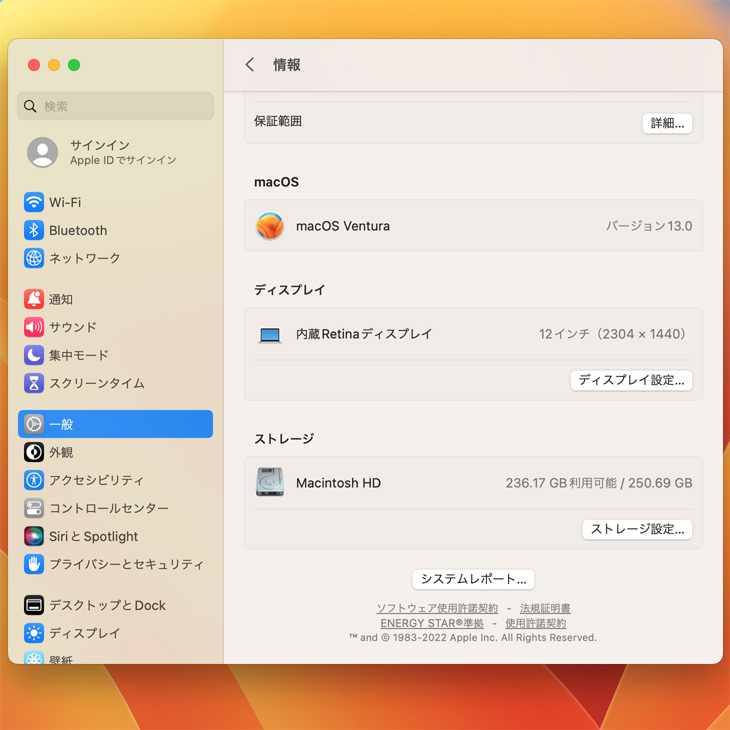Open ディスプレイ設定... button

pos(631,380)
